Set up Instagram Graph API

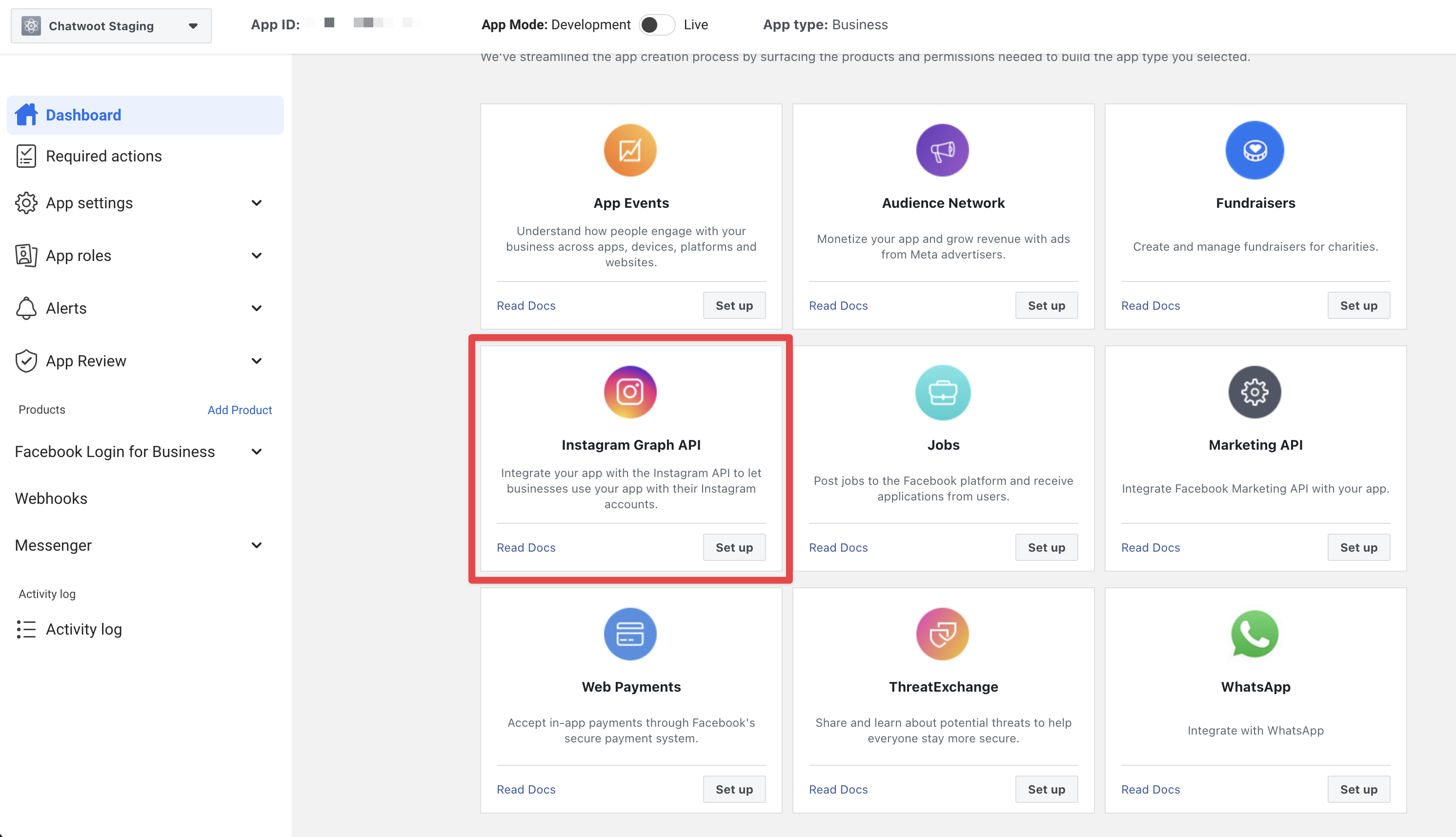point(734,547)
